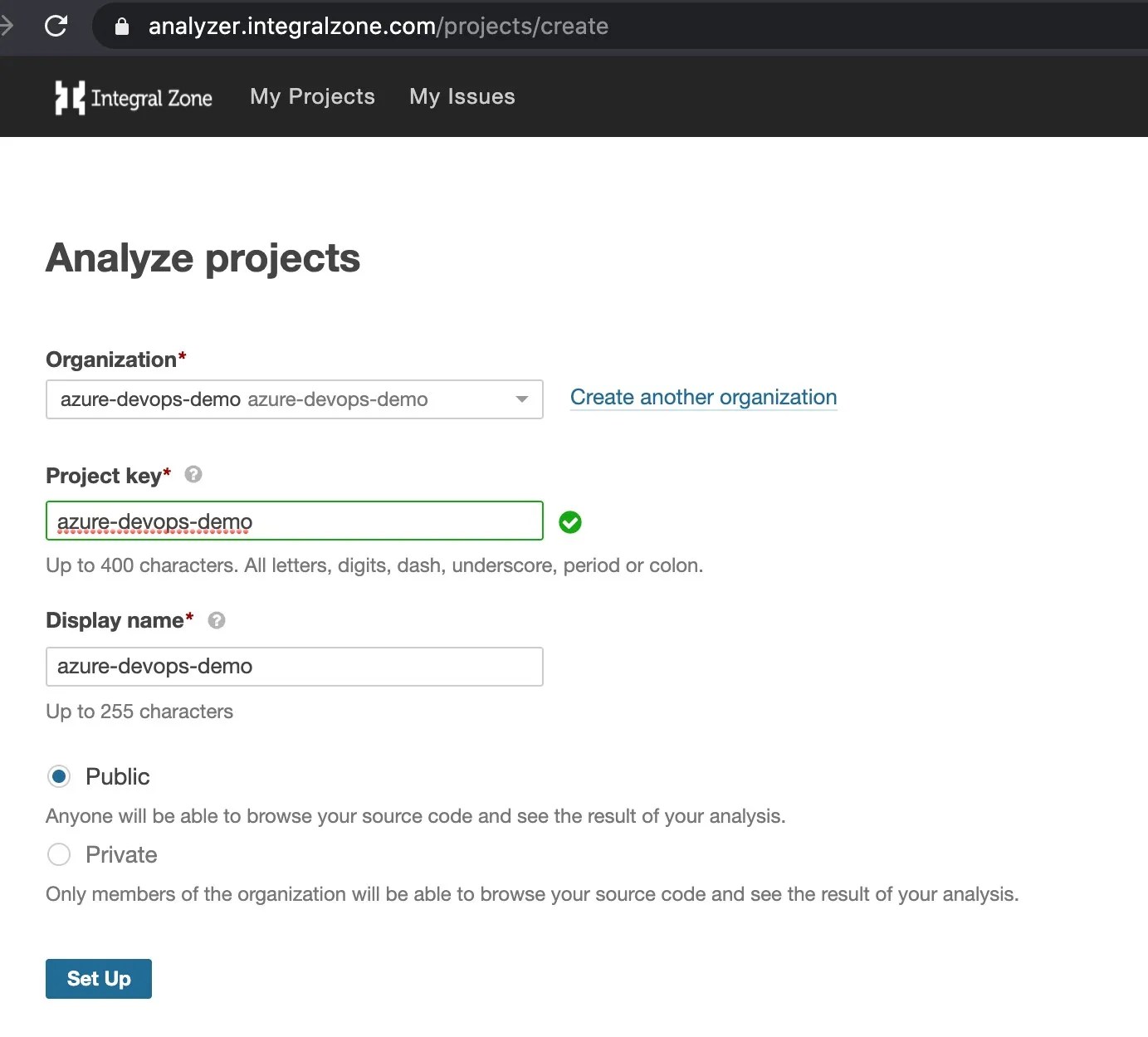Open help icon next to Display name
The image size is (1148, 1037).
pyautogui.click(x=217, y=620)
